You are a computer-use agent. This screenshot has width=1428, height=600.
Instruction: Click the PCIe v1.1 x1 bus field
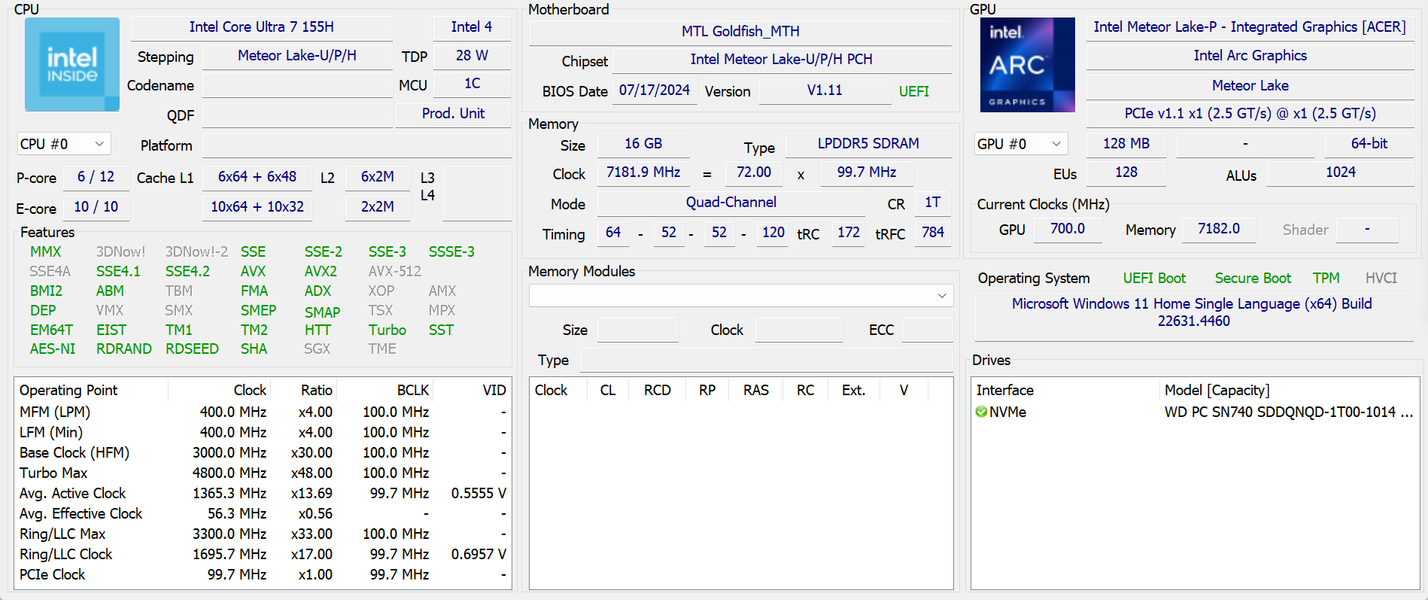(1251, 114)
